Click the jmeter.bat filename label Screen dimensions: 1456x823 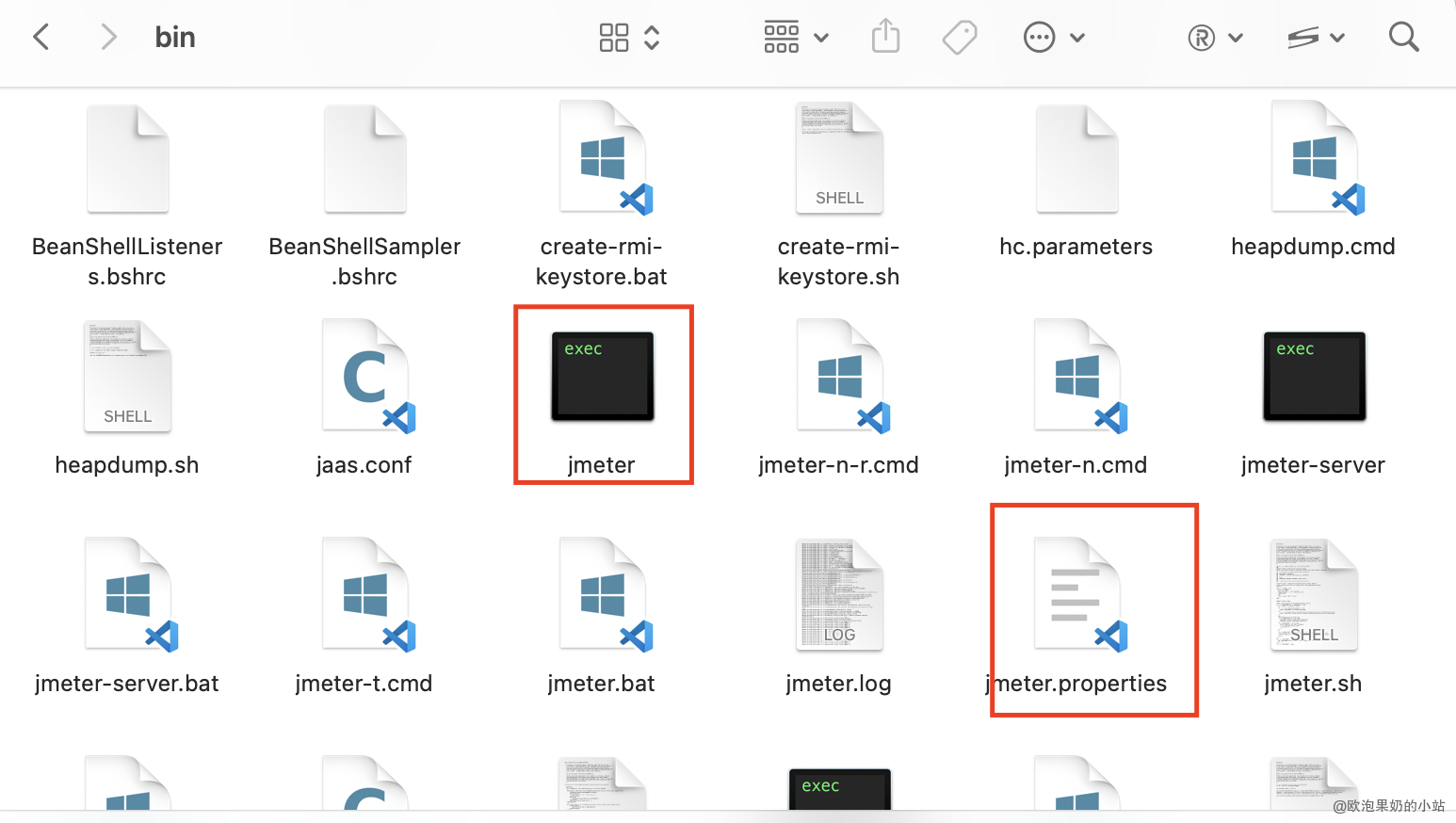(601, 684)
